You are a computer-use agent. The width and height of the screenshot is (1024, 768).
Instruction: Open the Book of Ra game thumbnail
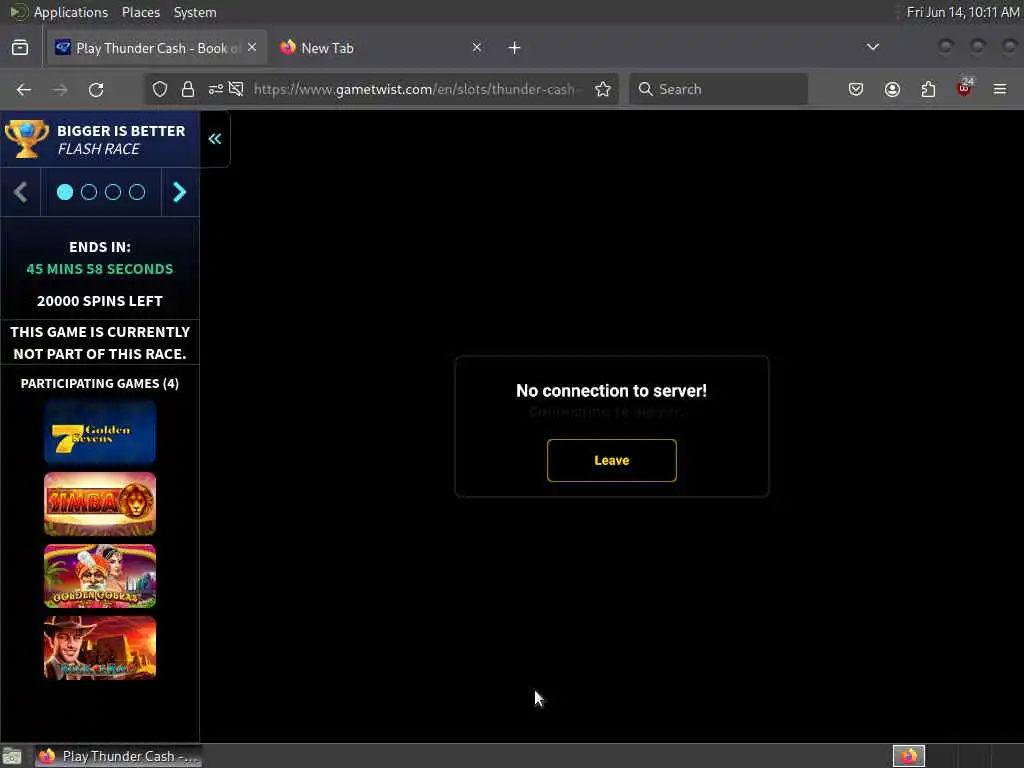[100, 648]
